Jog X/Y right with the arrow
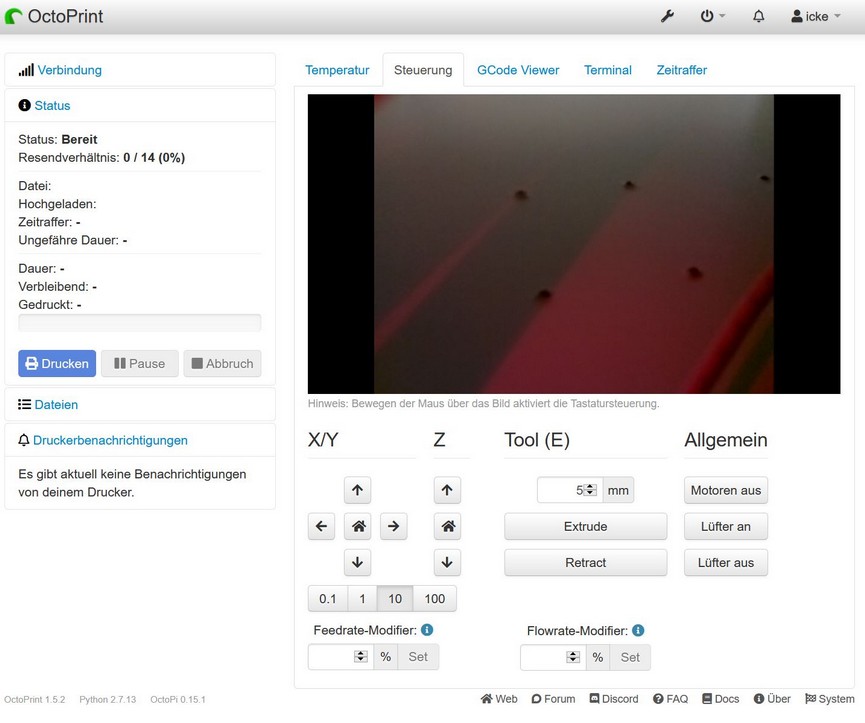The image size is (865, 723). pos(393,526)
